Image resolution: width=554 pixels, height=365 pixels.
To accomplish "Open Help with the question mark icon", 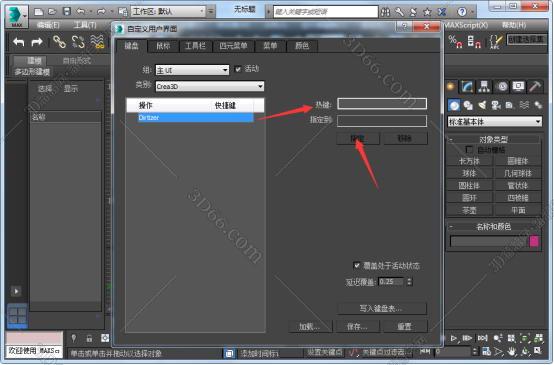I will coord(461,12).
